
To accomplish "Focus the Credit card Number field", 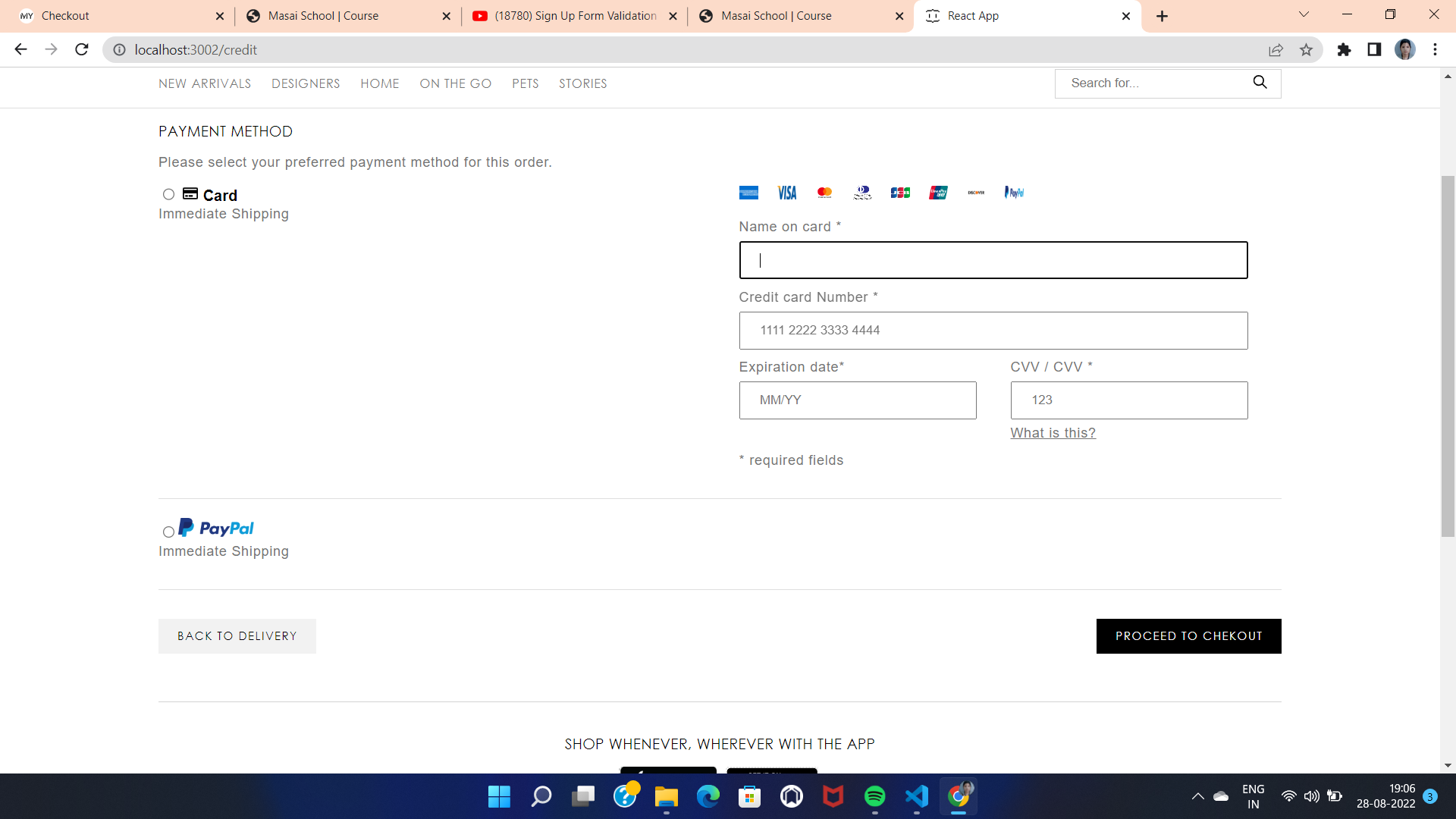I will coord(993,331).
